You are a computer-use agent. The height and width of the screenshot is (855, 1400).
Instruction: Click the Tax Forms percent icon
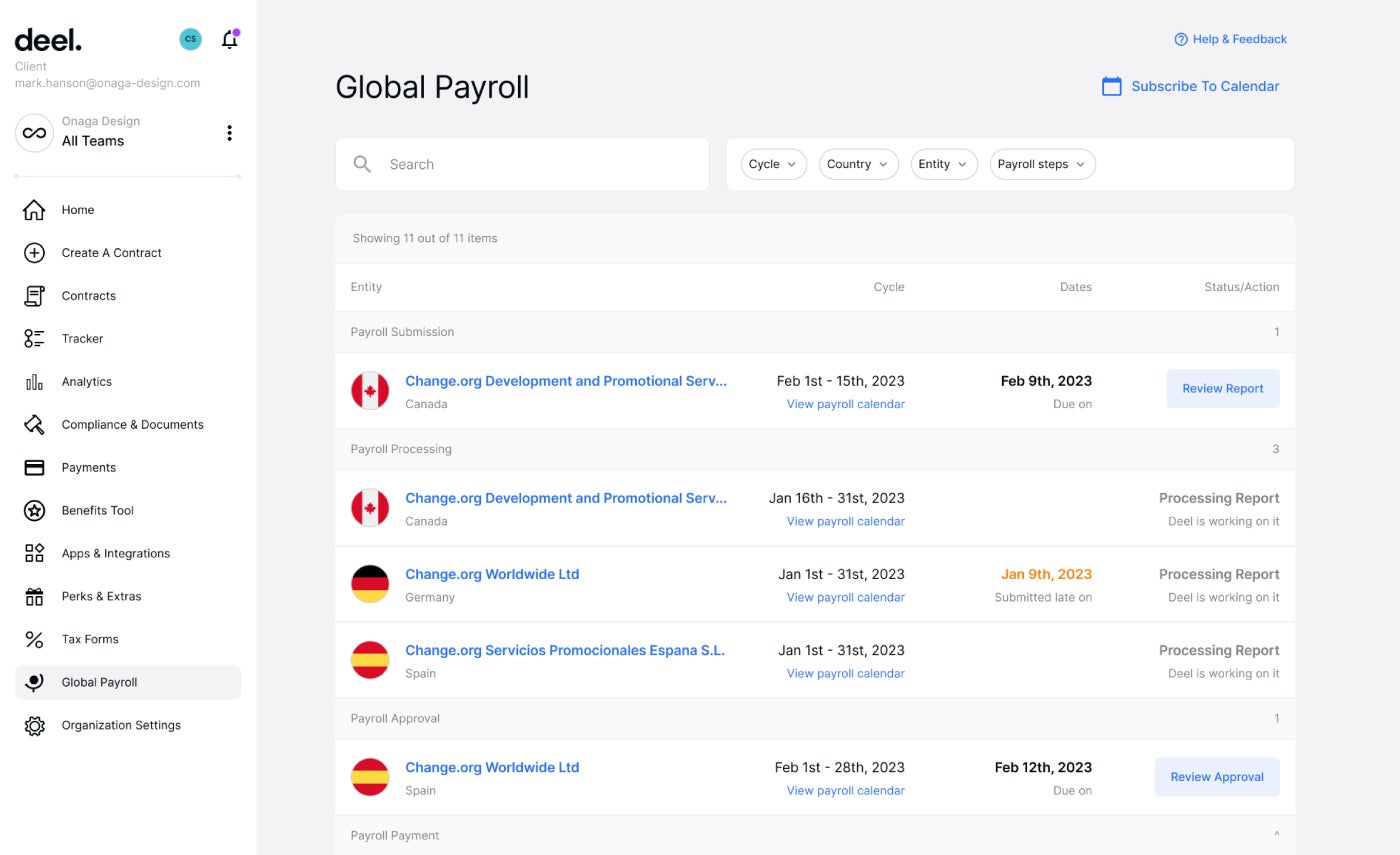pyautogui.click(x=34, y=640)
